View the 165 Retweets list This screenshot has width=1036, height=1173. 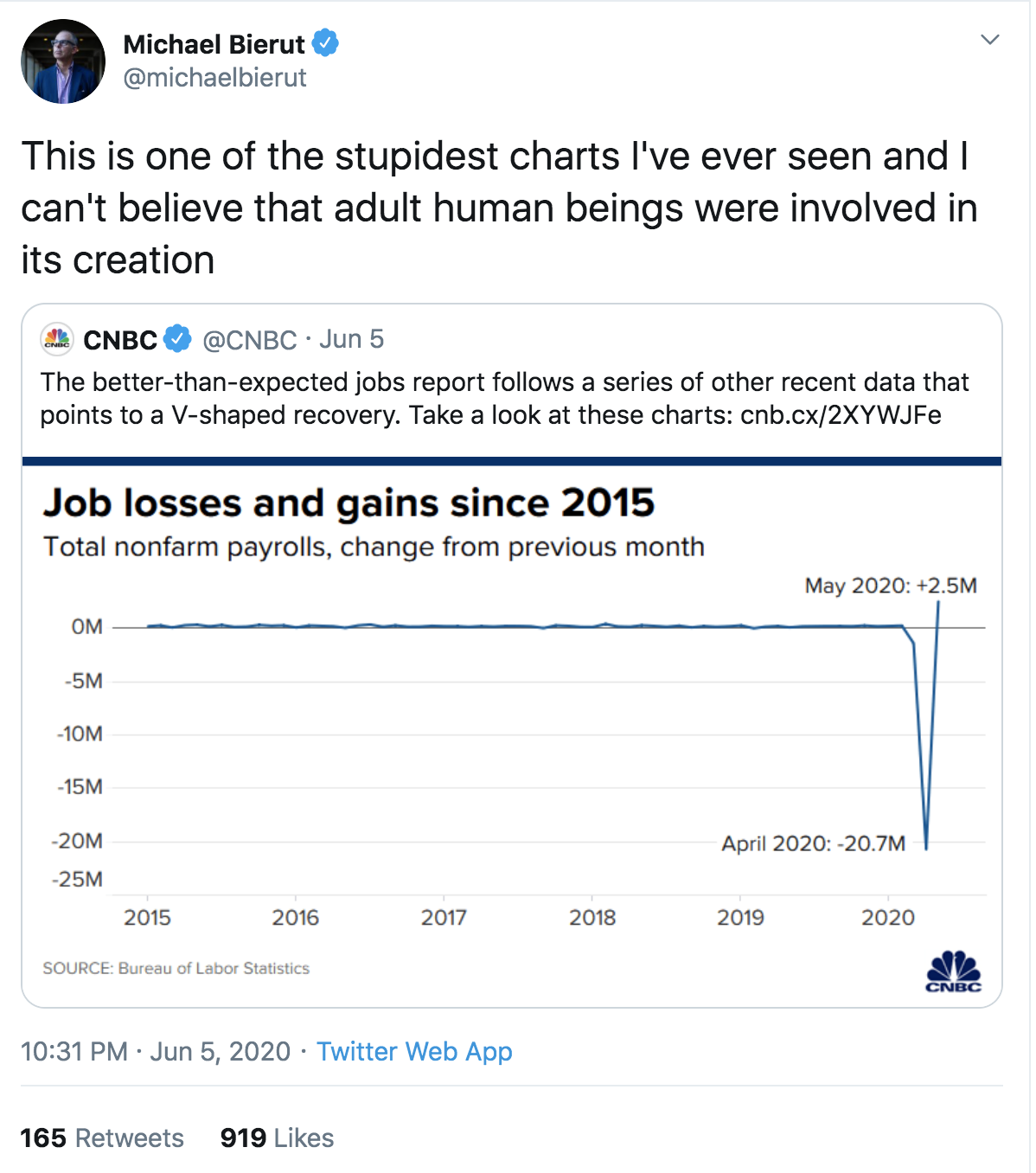102,1138
